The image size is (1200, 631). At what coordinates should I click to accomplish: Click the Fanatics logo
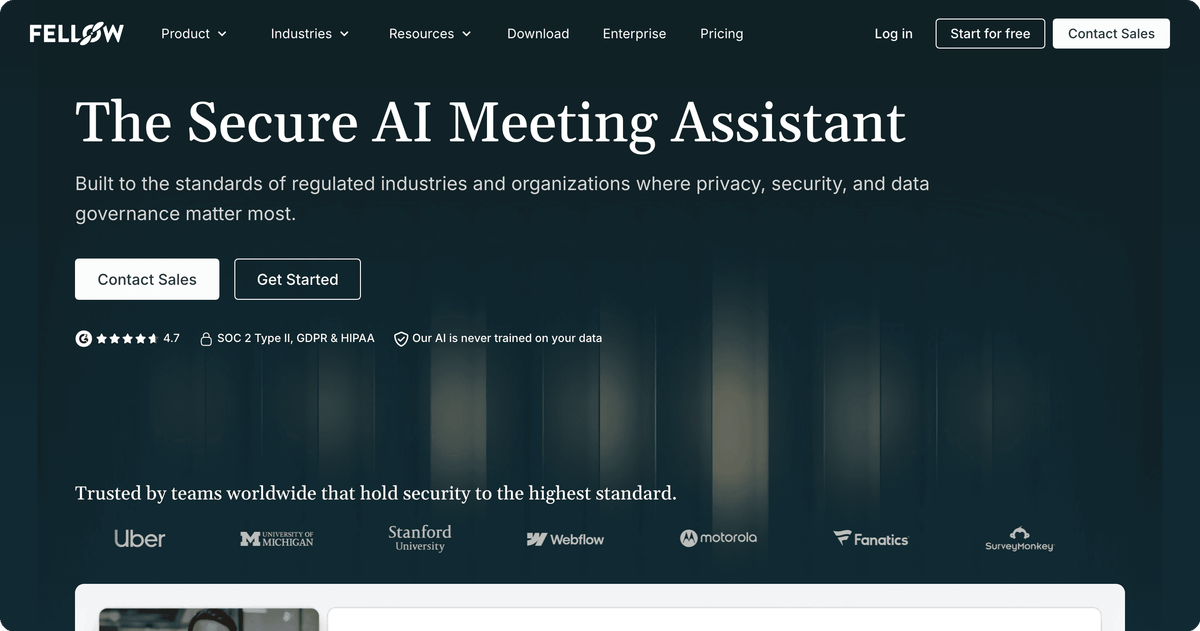[x=871, y=538]
